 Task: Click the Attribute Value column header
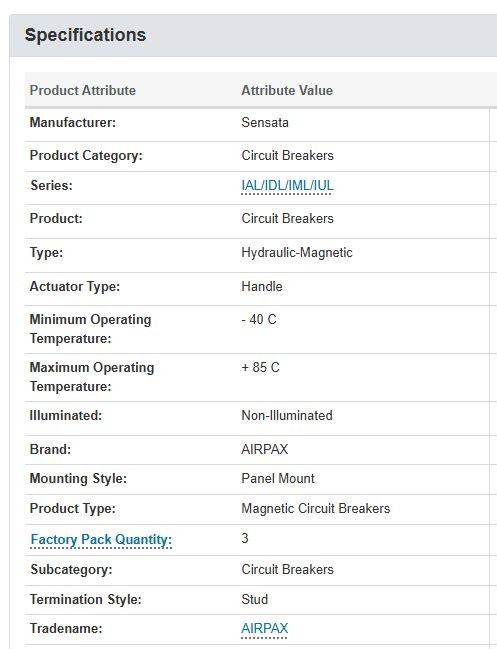[287, 90]
